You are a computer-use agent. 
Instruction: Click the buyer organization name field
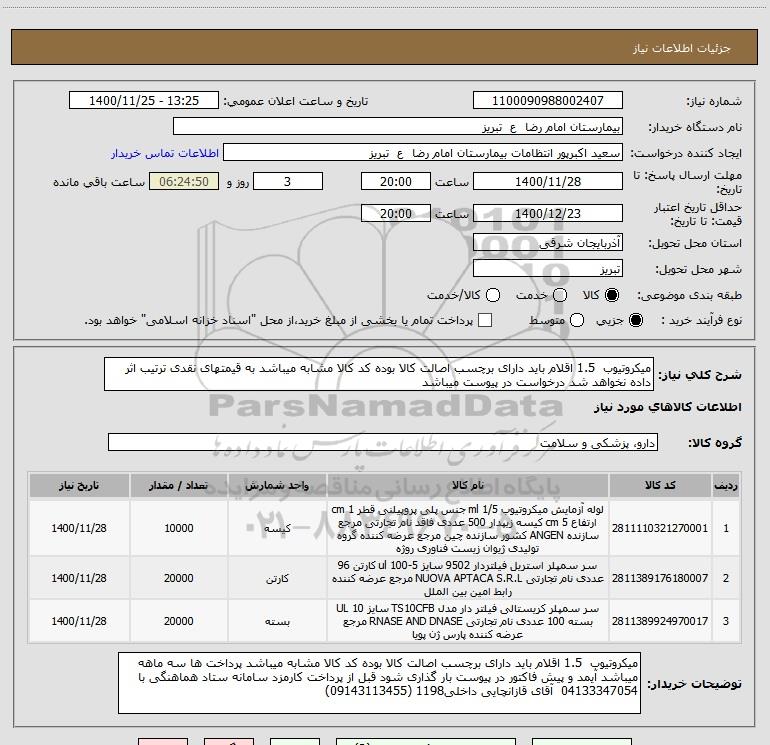click(x=398, y=127)
